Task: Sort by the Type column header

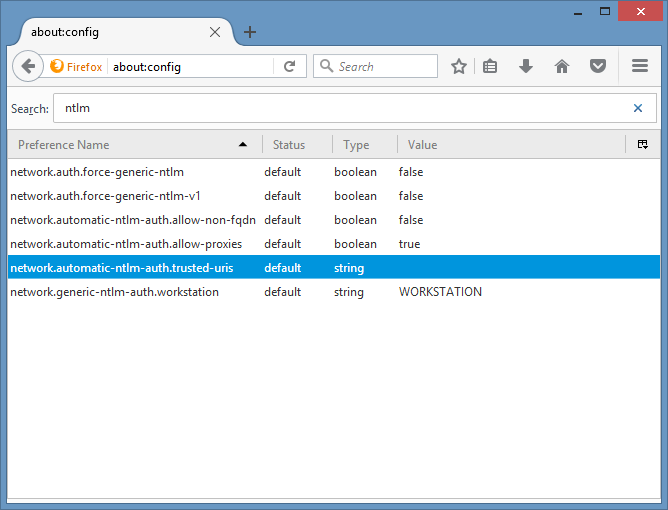Action: 365,145
